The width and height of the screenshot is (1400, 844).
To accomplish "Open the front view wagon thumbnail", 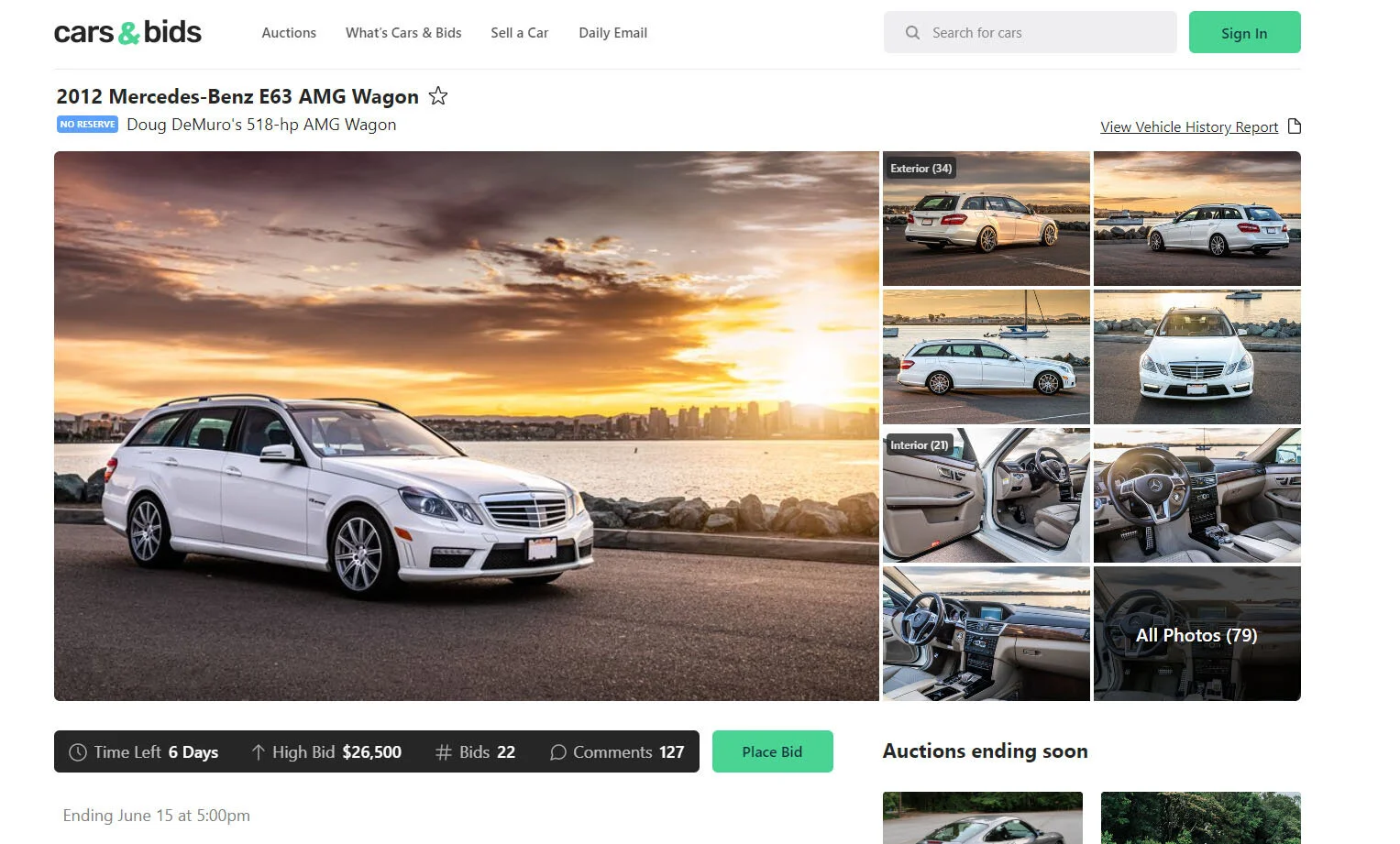I will coord(1196,357).
